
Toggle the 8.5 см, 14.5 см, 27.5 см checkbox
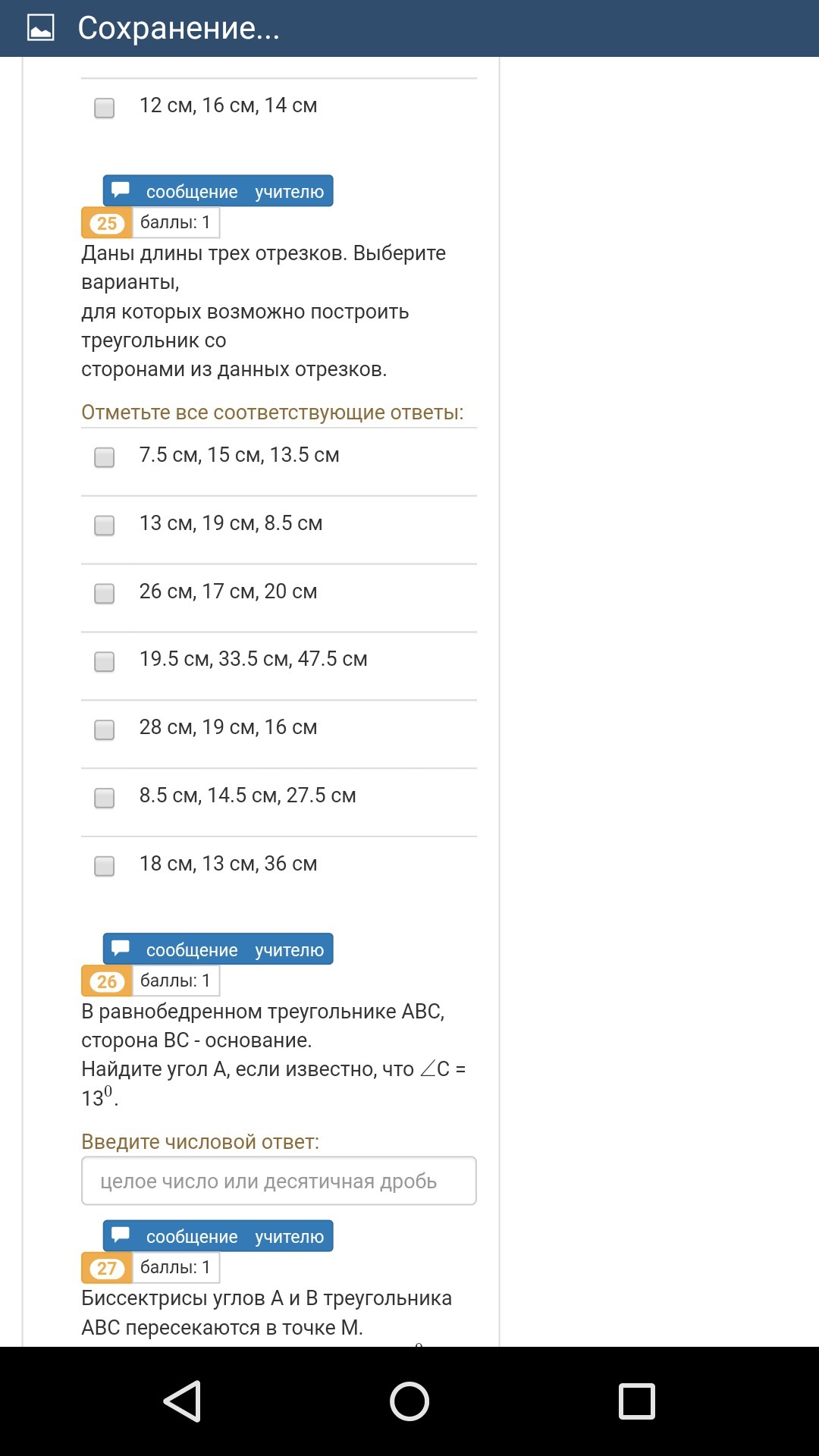(x=105, y=798)
